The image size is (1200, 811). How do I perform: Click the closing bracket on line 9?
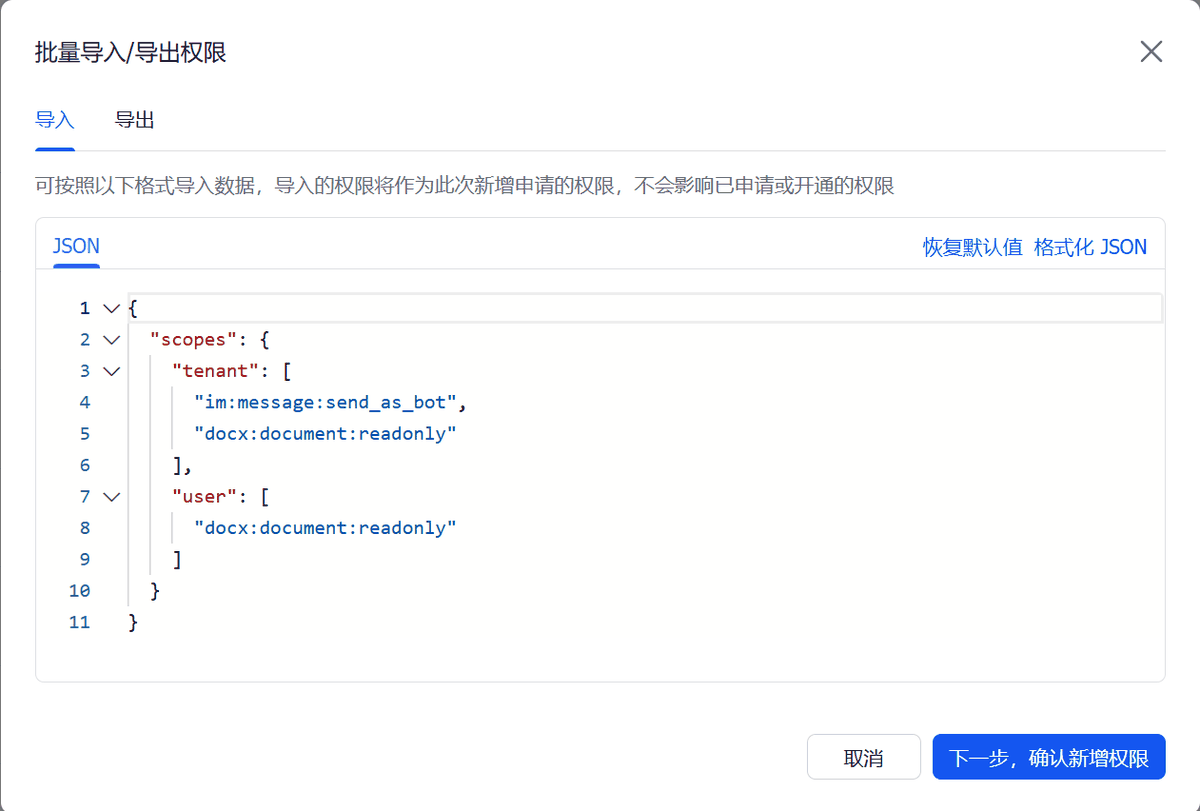pyautogui.click(x=177, y=559)
